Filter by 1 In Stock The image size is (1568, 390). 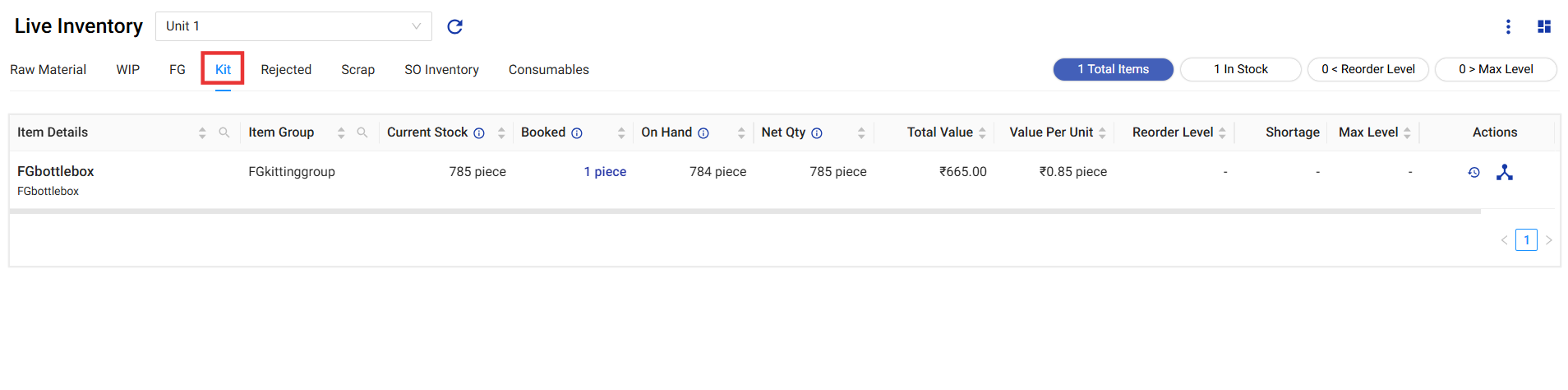pos(1240,70)
